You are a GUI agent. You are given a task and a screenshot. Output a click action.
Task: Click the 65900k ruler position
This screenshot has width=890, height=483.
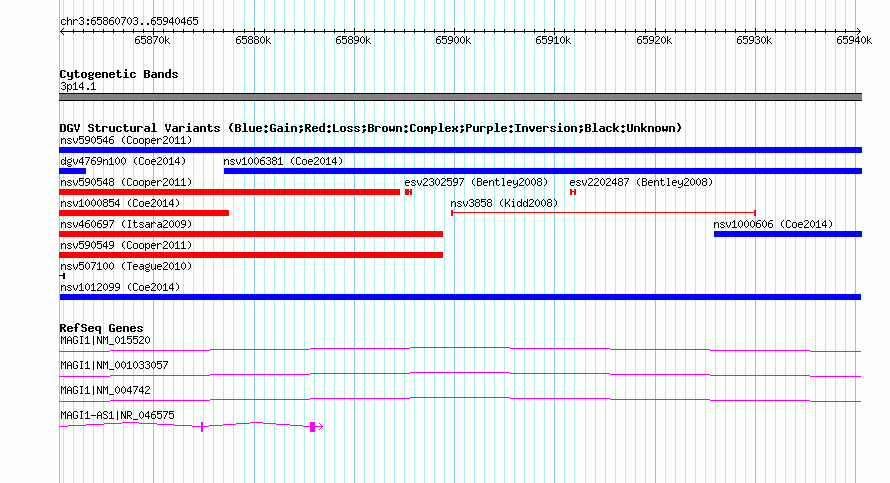pos(454,40)
